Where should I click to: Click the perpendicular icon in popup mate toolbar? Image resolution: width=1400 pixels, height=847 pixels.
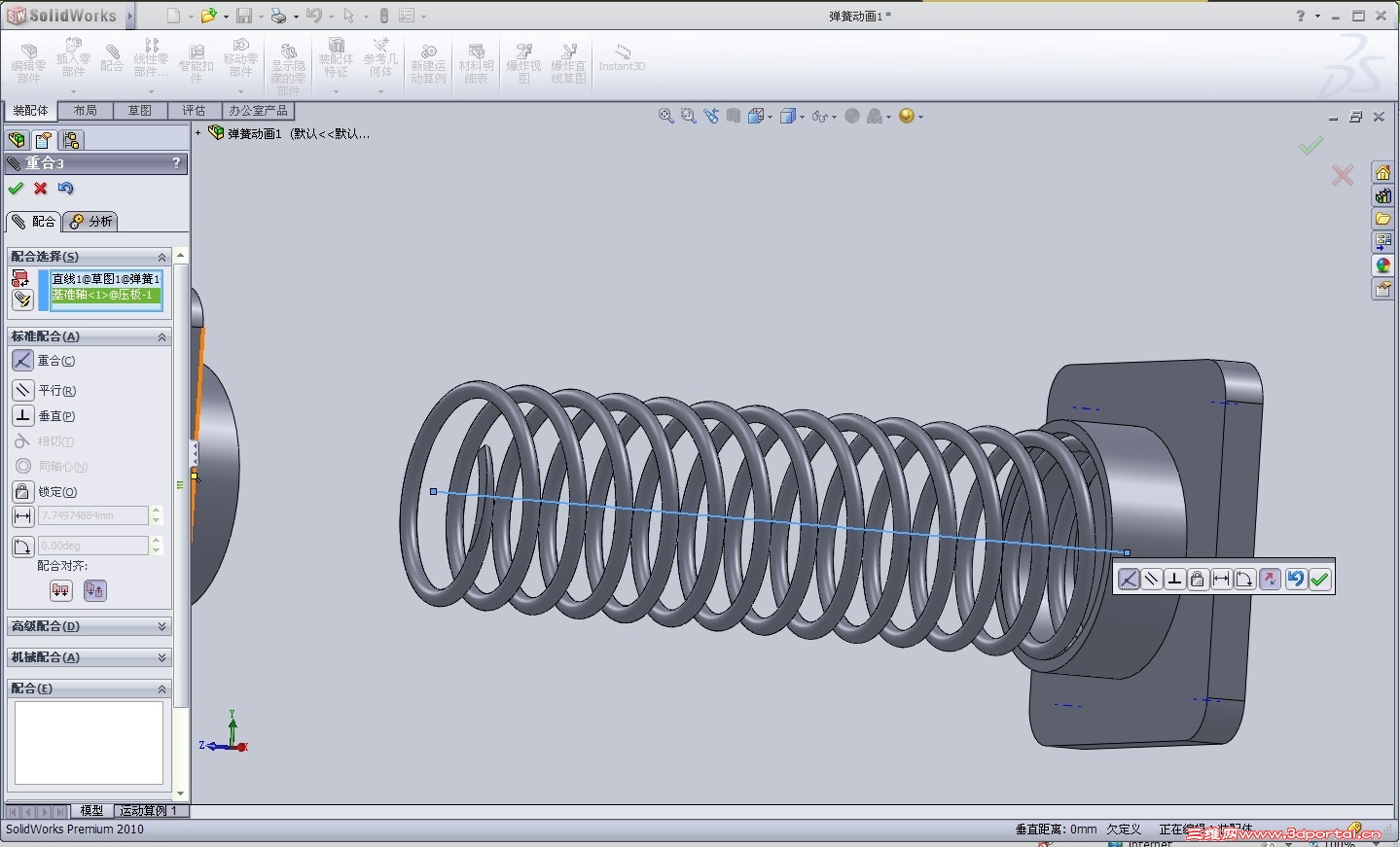(1175, 580)
